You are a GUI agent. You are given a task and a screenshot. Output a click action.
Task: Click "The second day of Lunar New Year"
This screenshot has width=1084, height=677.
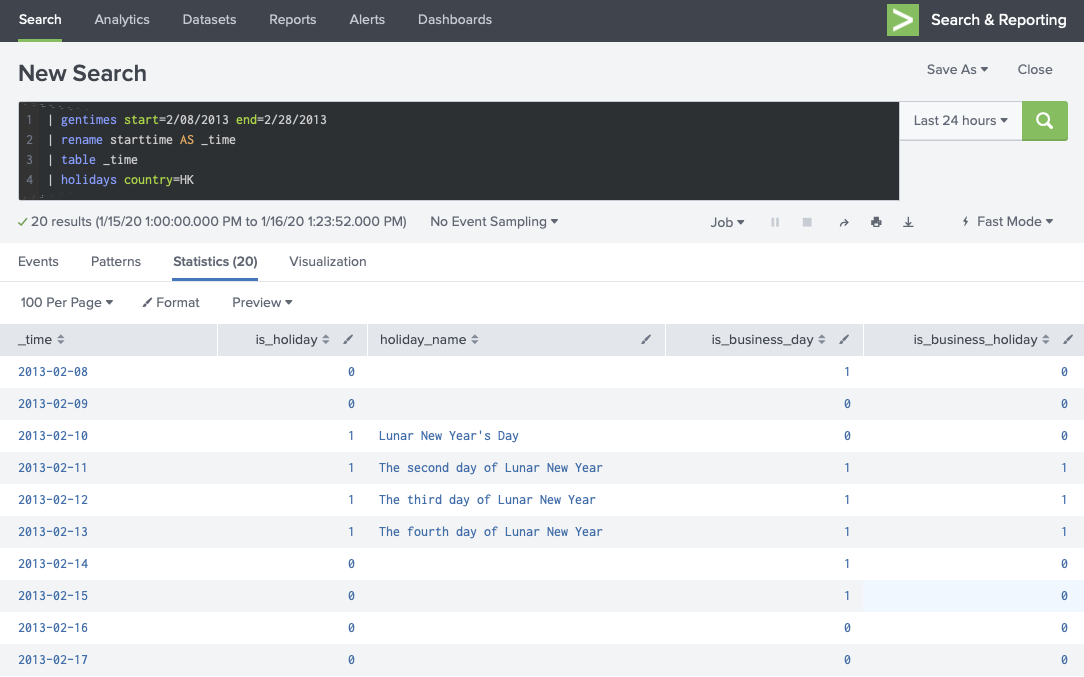pos(491,467)
